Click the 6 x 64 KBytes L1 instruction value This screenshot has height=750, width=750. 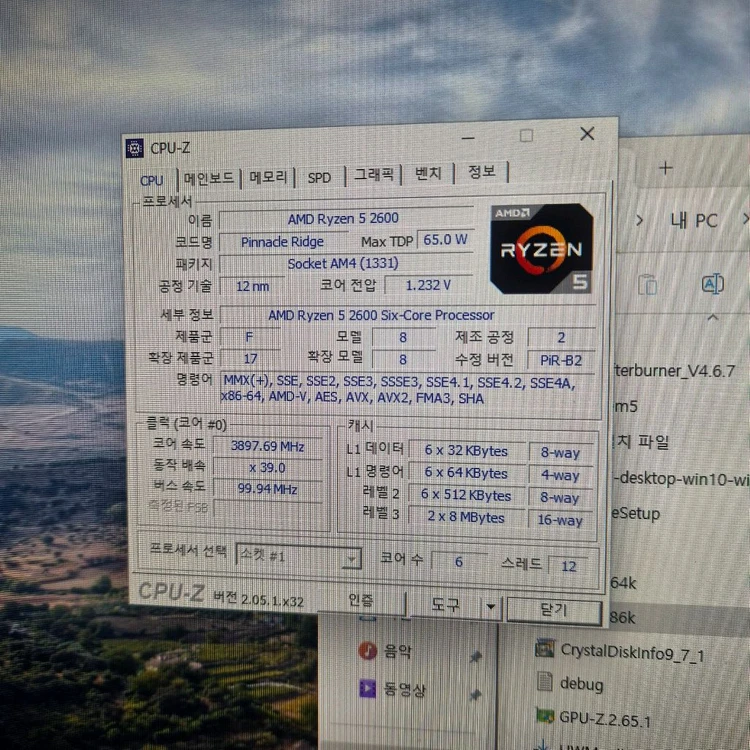tap(466, 473)
